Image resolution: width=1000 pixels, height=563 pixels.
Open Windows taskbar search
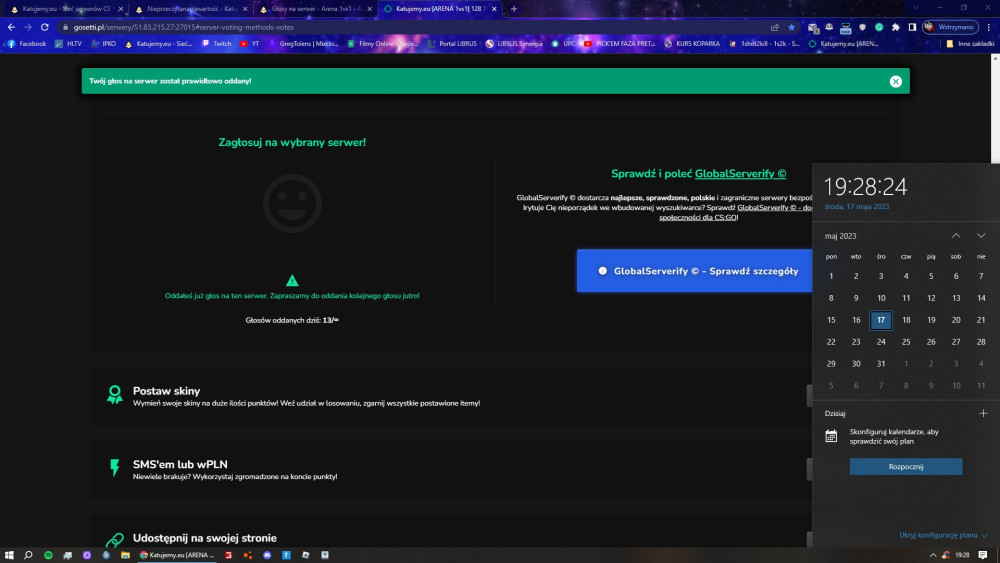(x=28, y=555)
